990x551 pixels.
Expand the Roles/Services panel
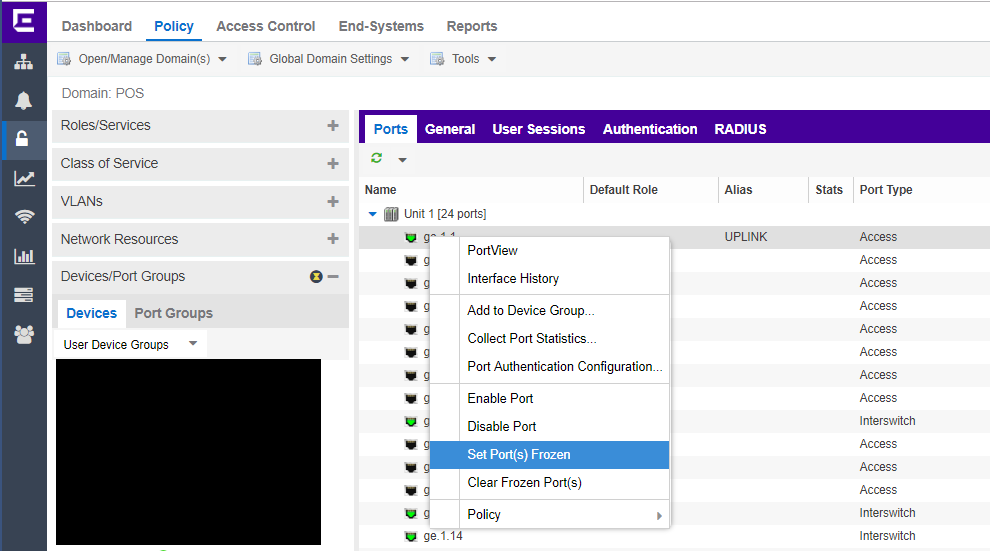(x=332, y=126)
